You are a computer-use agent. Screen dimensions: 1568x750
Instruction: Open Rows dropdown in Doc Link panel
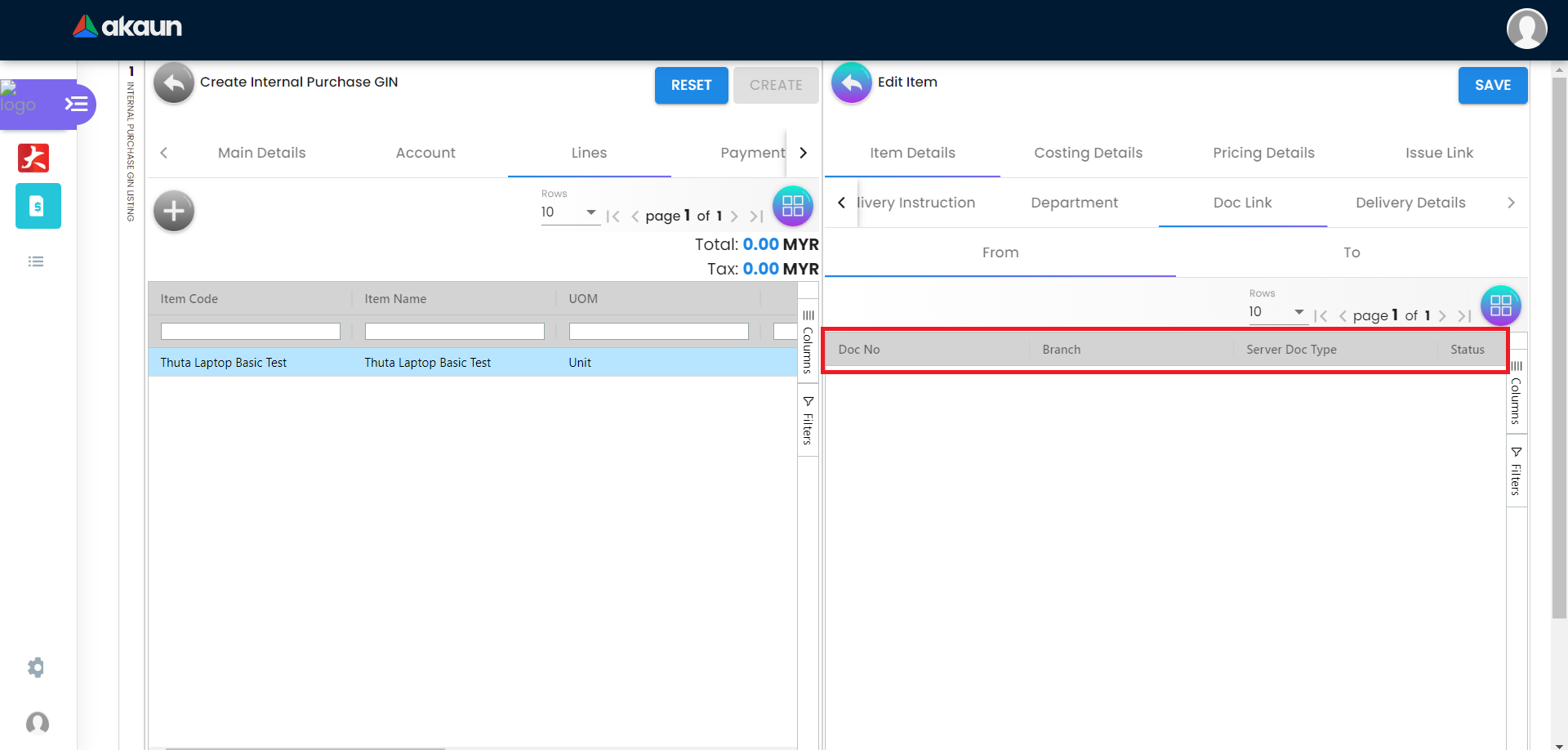[x=1277, y=312]
